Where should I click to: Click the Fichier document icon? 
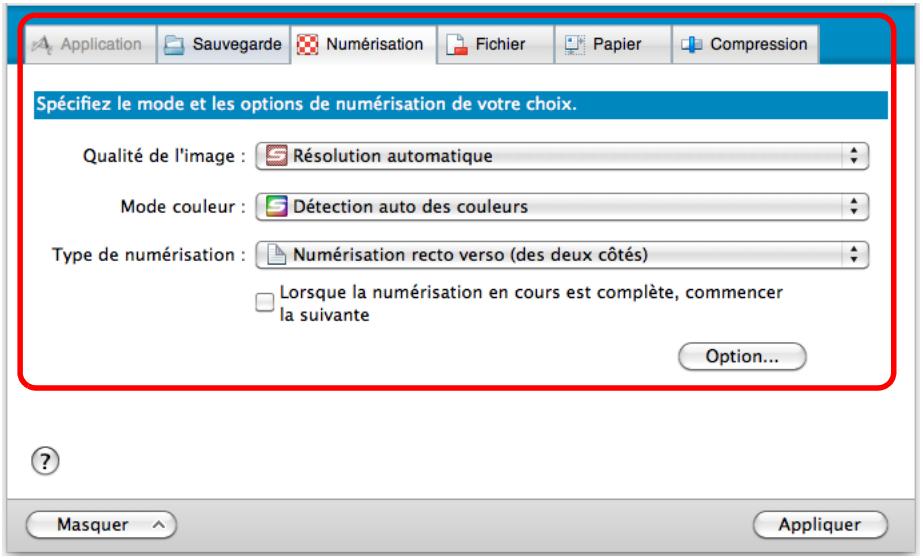pyautogui.click(x=456, y=45)
